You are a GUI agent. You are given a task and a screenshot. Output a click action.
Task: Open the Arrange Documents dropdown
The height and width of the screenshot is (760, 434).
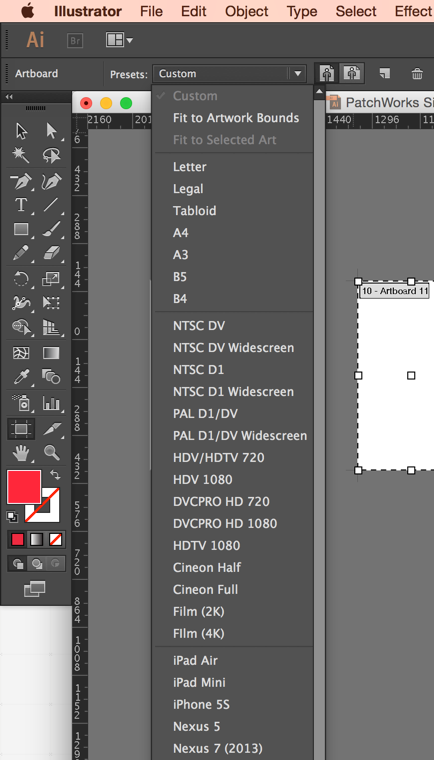pos(119,40)
